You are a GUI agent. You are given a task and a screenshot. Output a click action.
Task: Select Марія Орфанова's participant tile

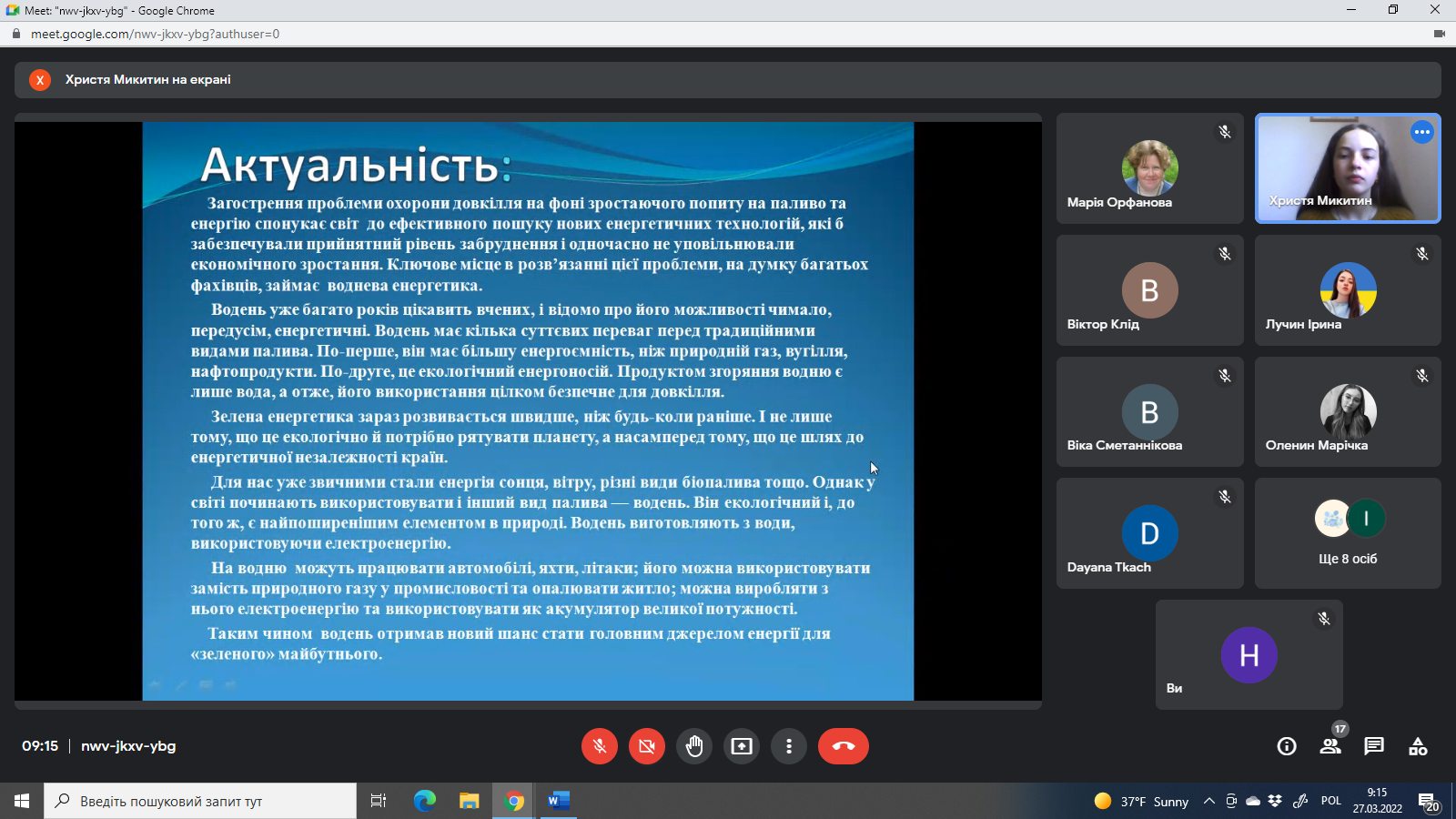coord(1149,168)
